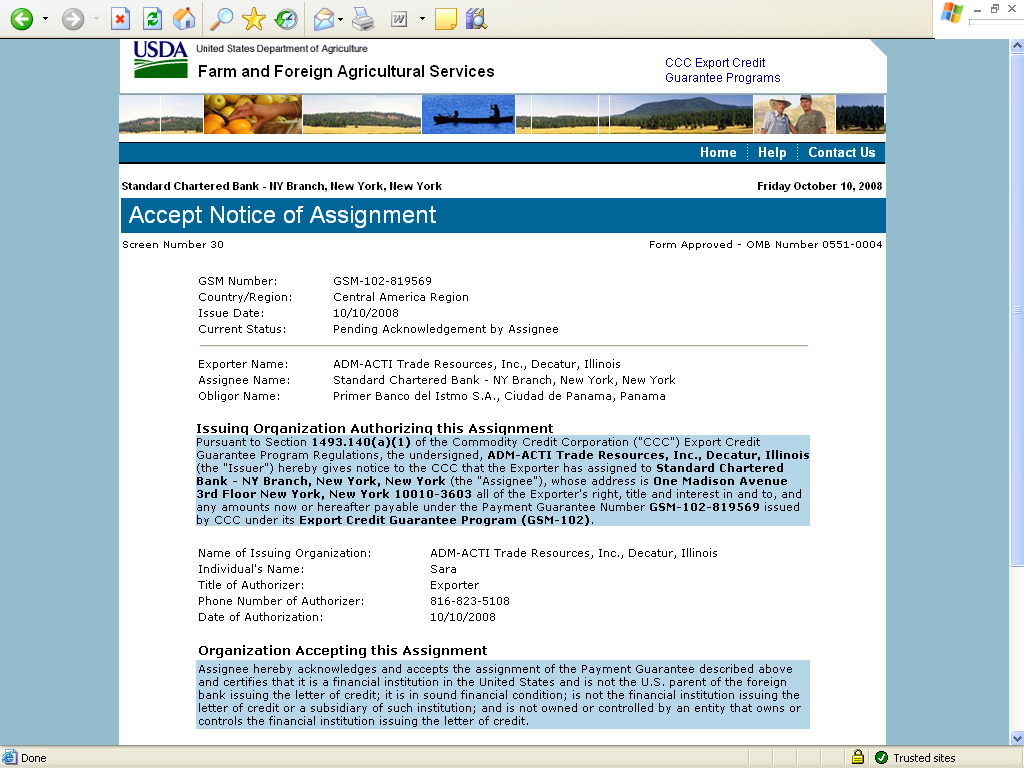The image size is (1024, 768).
Task: Click the farmers photo in the banner strip
Action: coord(794,114)
